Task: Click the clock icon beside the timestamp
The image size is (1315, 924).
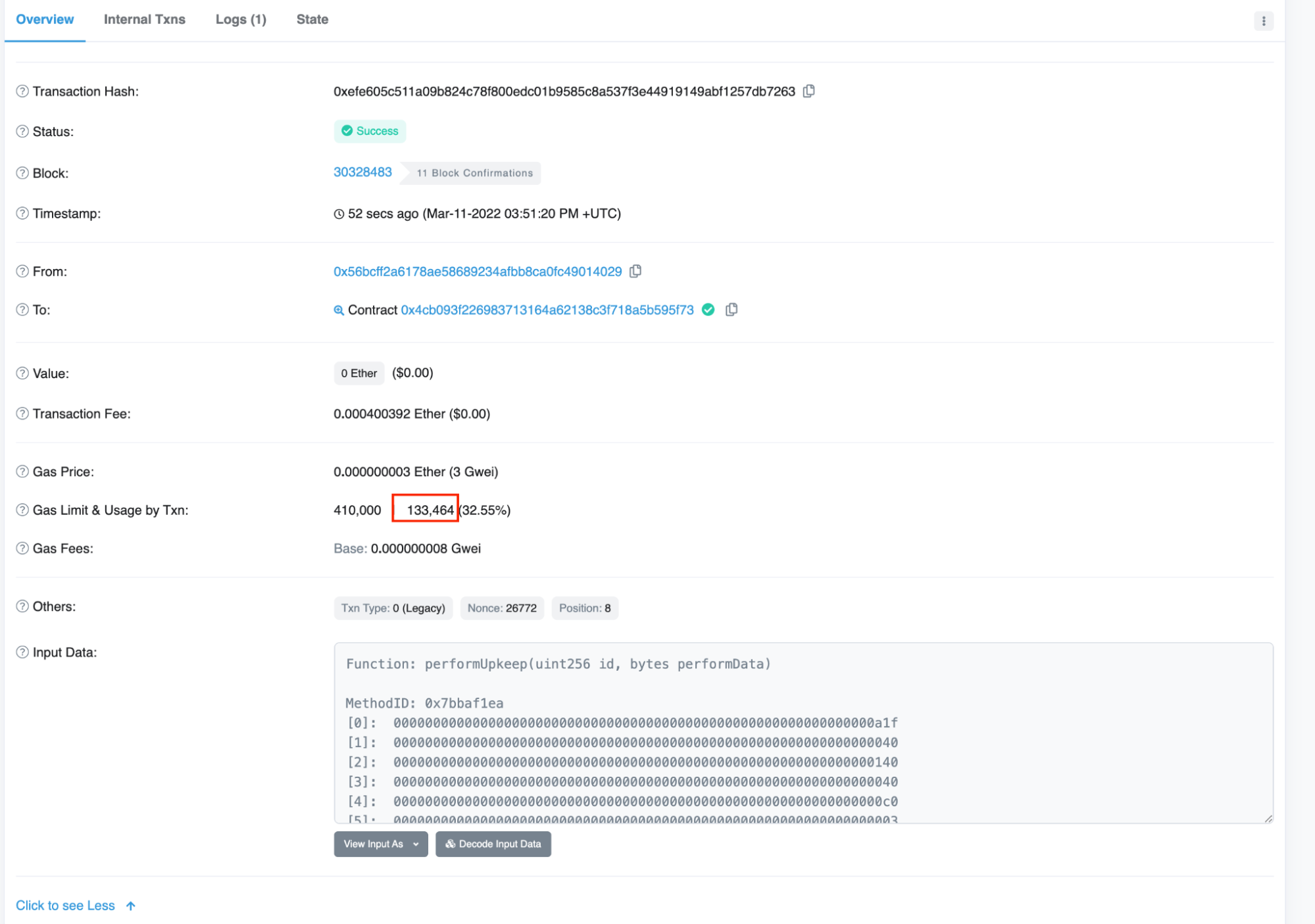Action: pos(338,214)
